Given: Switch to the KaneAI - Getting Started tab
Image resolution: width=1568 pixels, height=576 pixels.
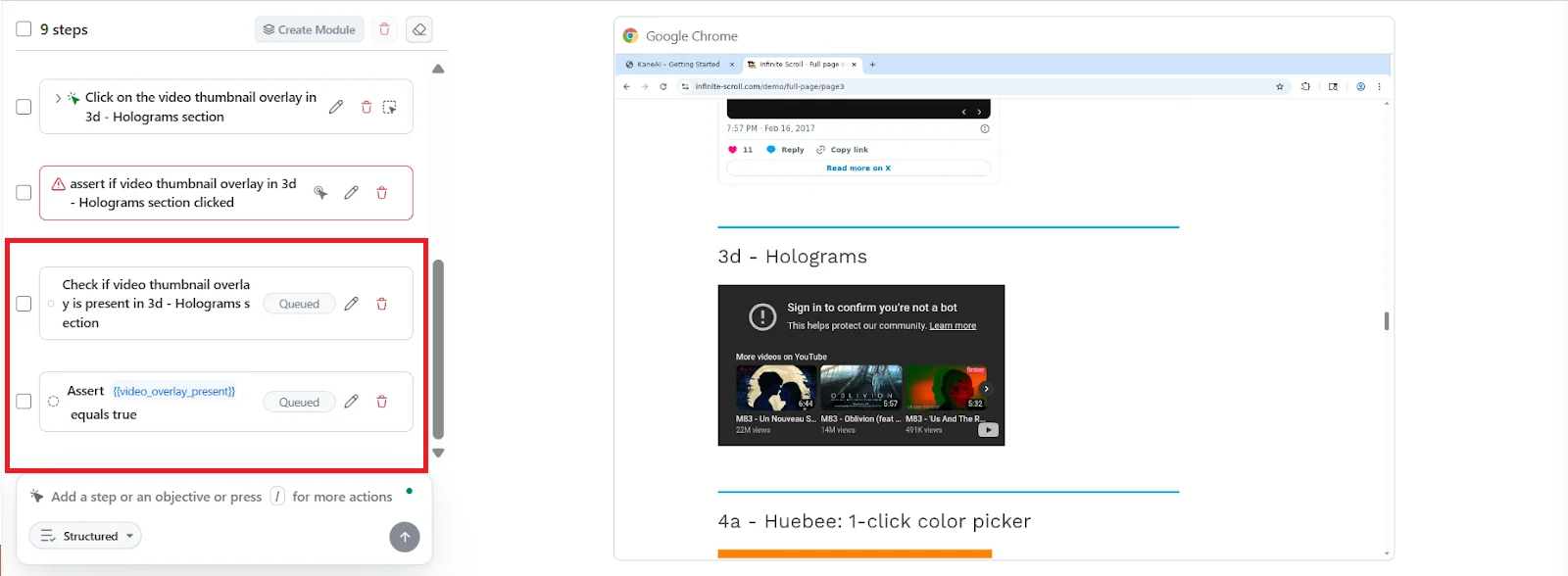Looking at the screenshot, I should 678,65.
